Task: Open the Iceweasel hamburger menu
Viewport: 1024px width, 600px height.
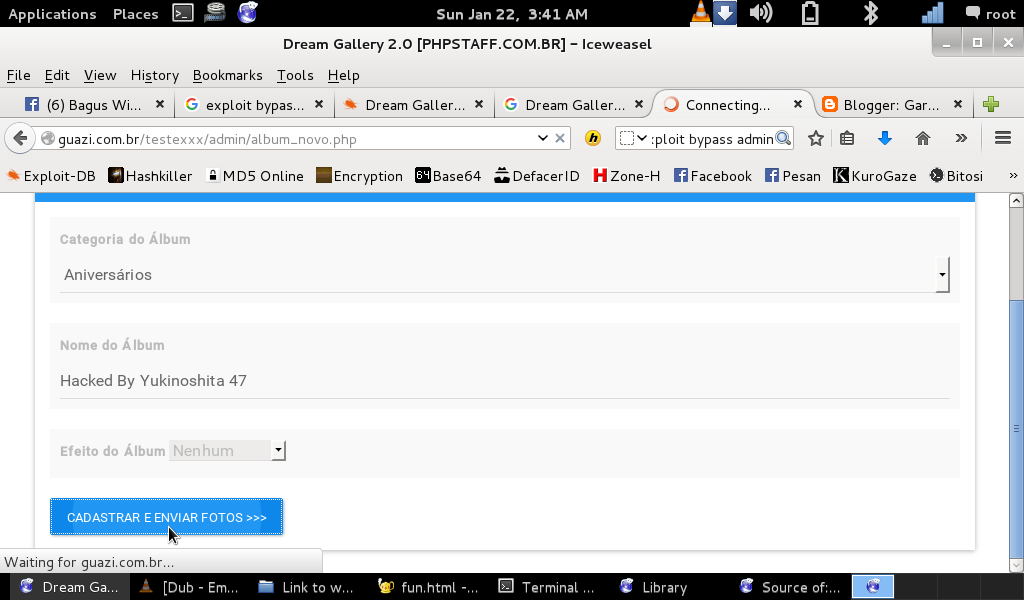Action: pos(1000,138)
